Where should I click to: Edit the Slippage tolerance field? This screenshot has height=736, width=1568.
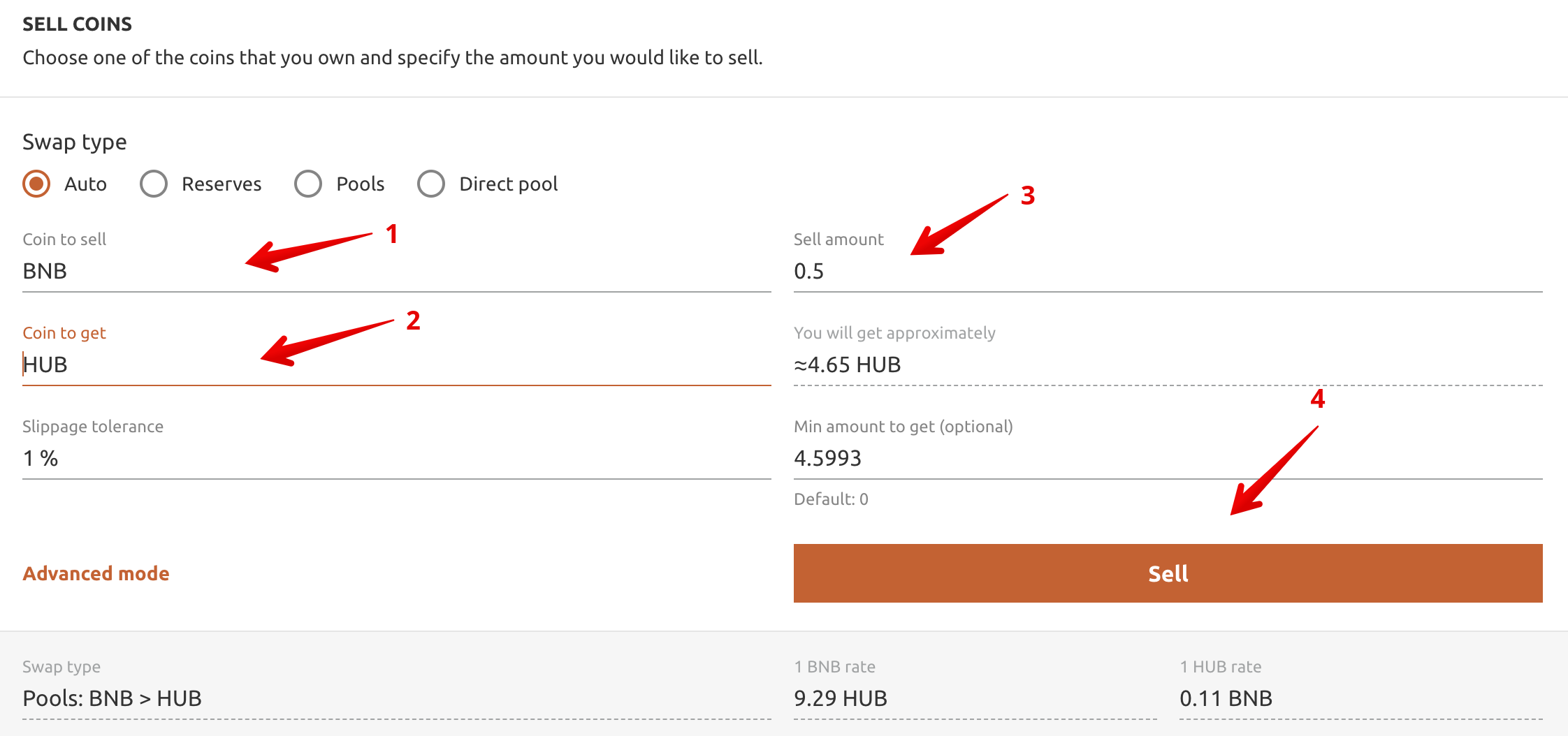(x=395, y=458)
